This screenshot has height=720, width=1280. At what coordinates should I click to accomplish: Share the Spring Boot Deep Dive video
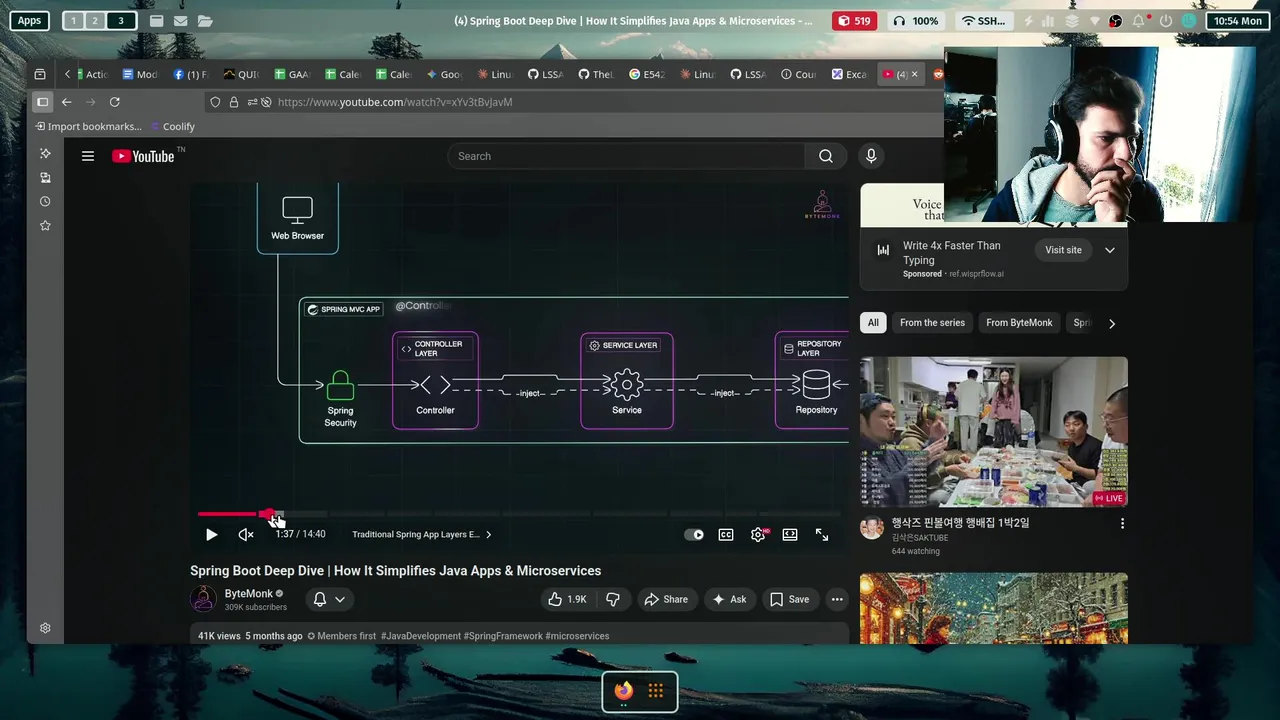pyautogui.click(x=666, y=599)
